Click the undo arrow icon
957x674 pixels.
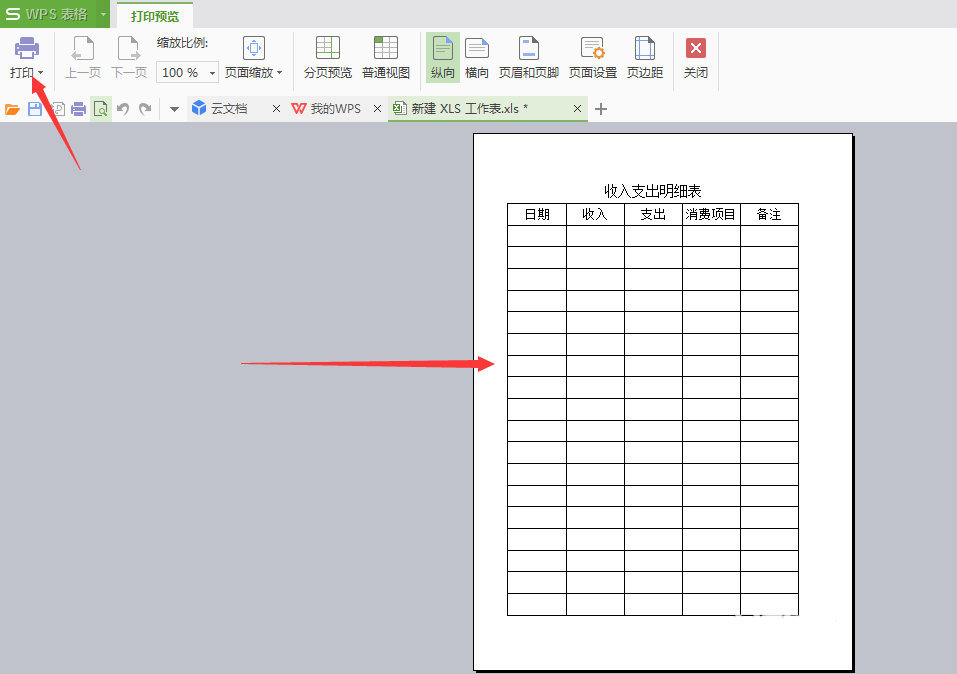tap(123, 109)
